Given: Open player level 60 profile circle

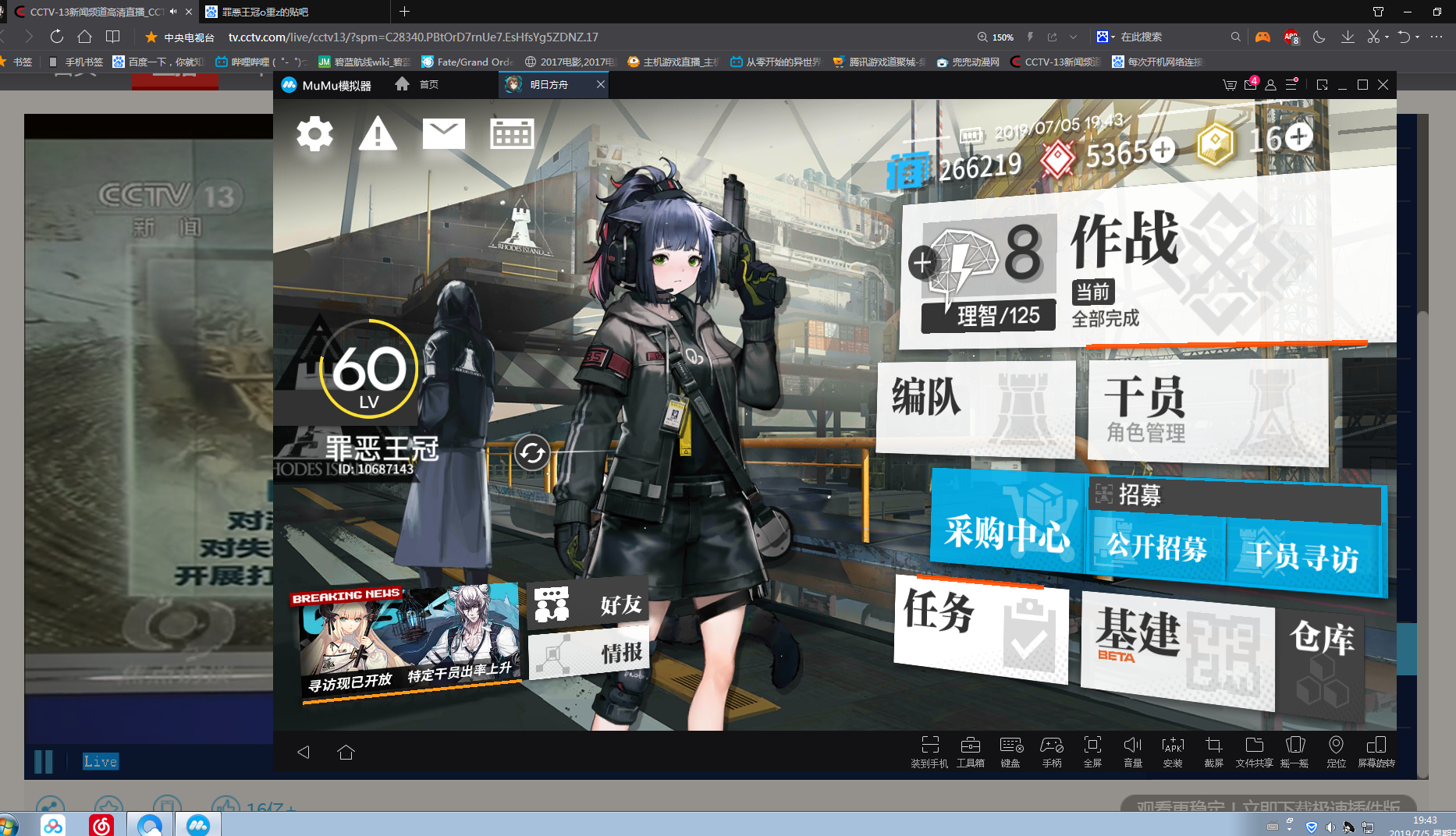Looking at the screenshot, I should point(368,369).
